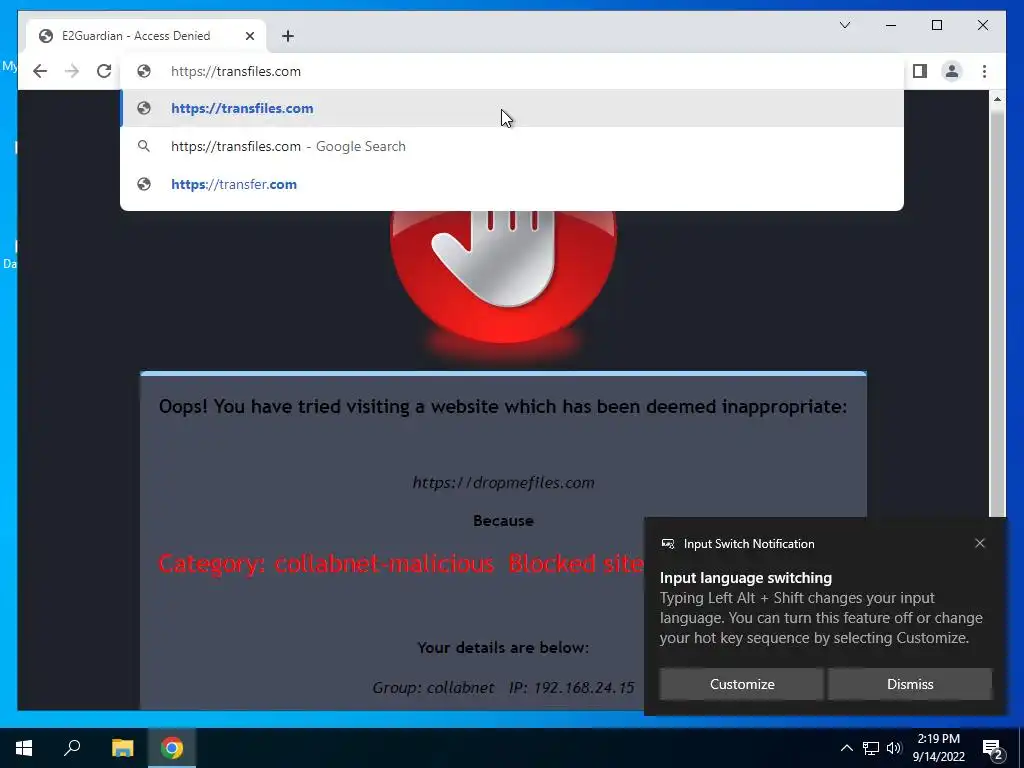Click the Category: collabnet-malicious text
Image resolution: width=1024 pixels, height=768 pixels.
pos(326,563)
